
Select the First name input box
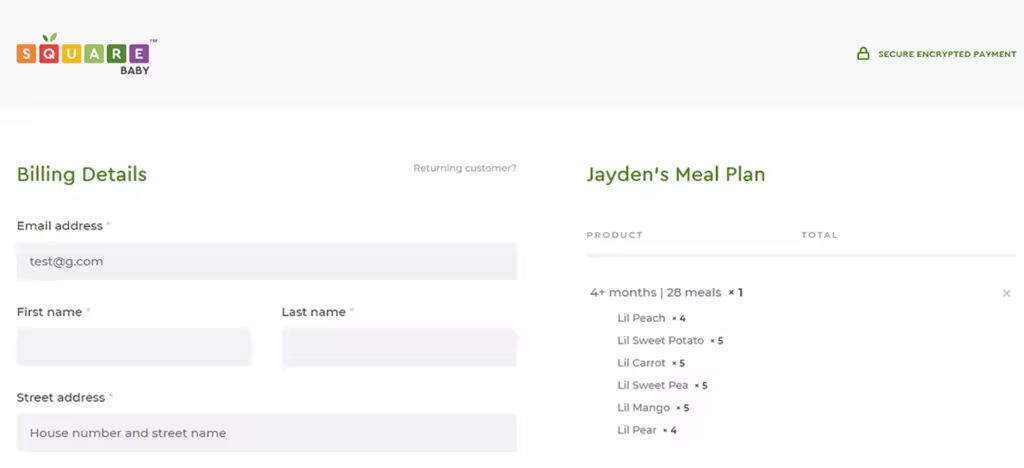(x=134, y=347)
